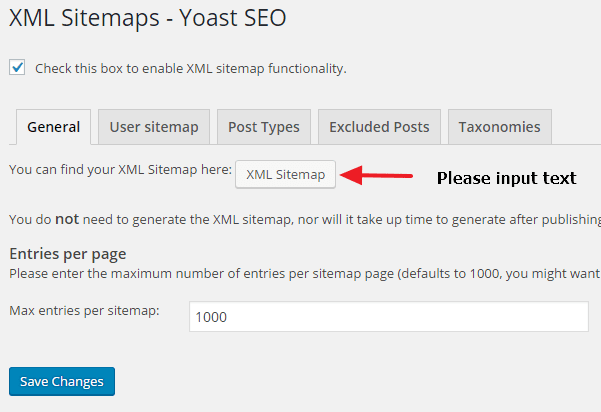Go to the Excluded Posts tab
The width and height of the screenshot is (601, 412).
coord(379,127)
